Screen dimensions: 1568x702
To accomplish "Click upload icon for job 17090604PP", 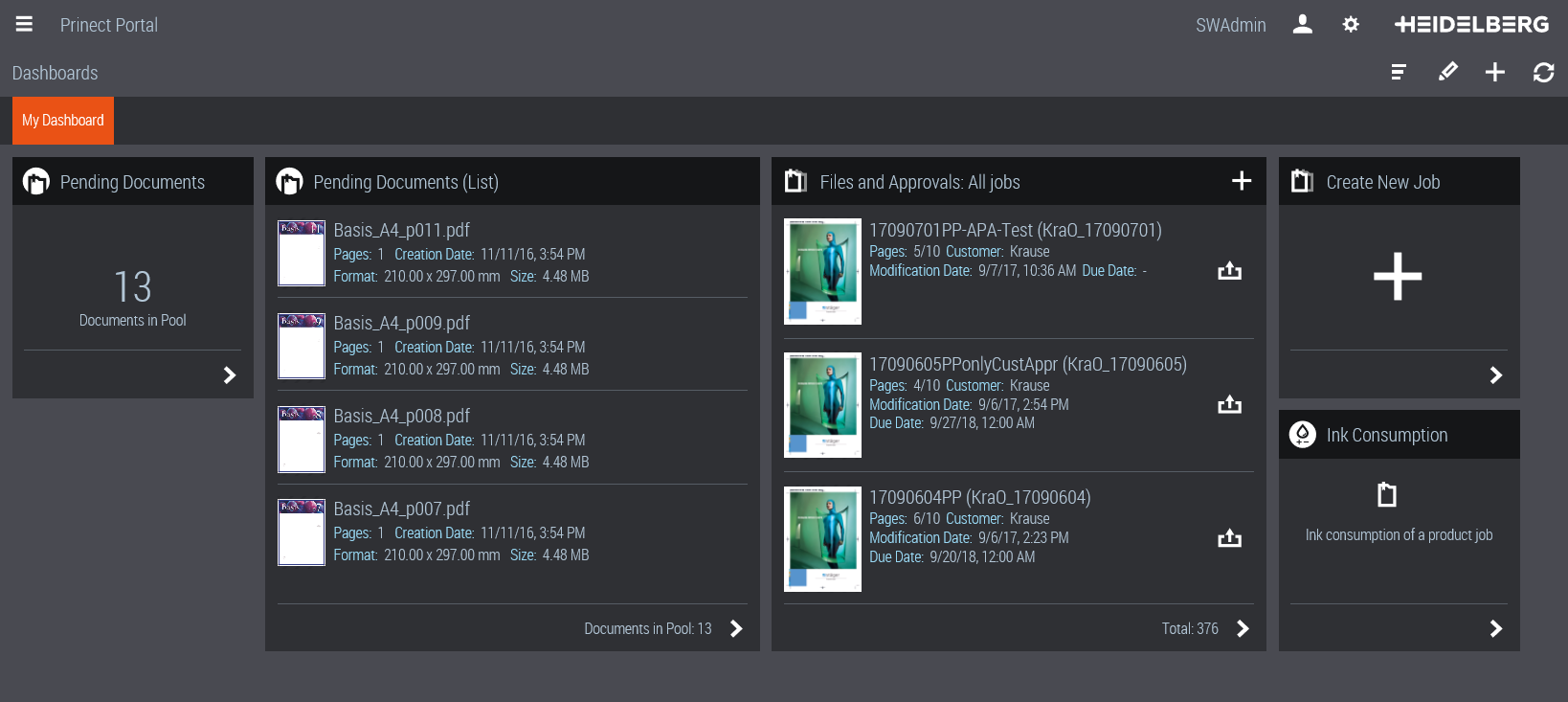I will click(1229, 538).
